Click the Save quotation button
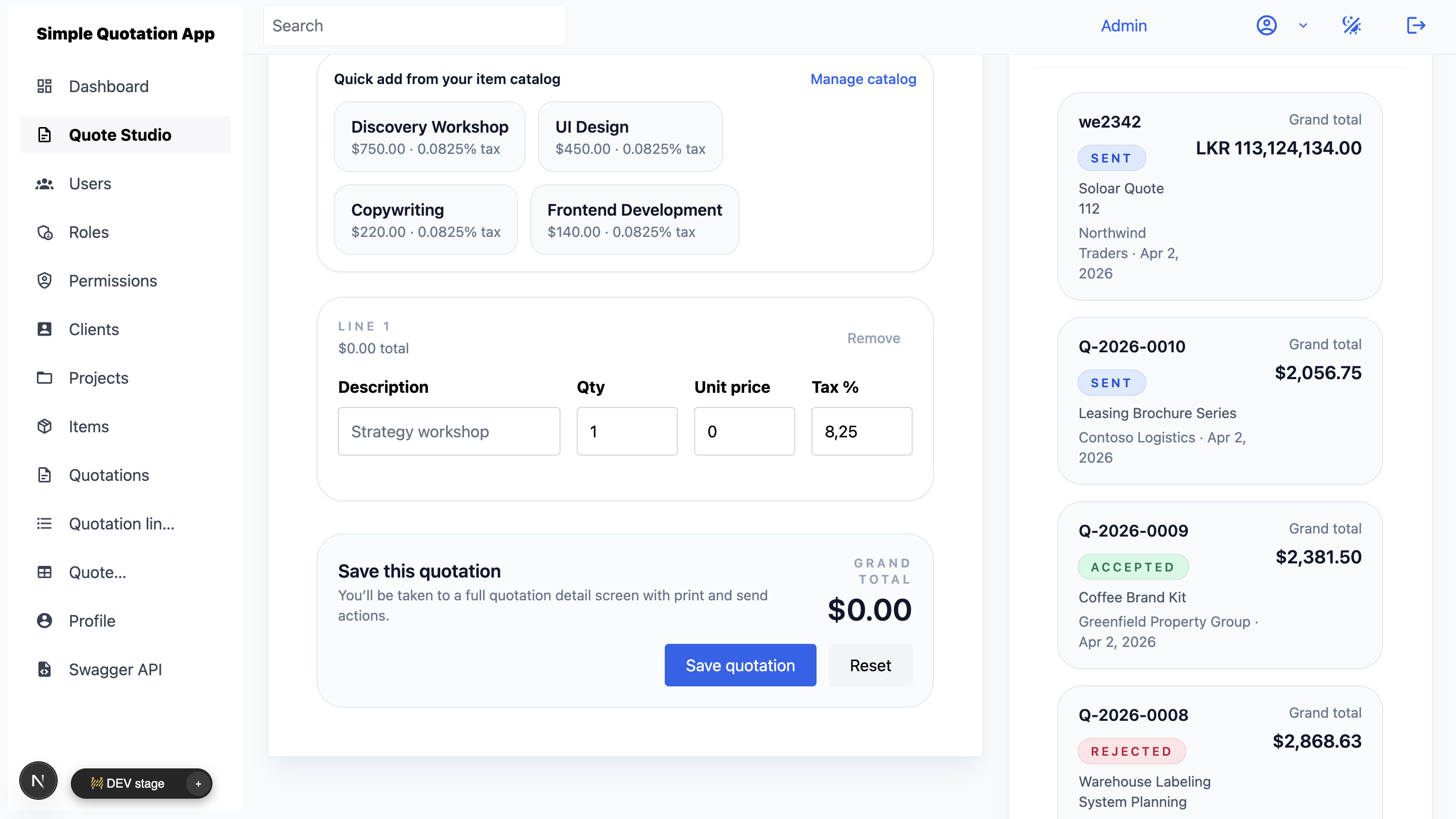 click(x=741, y=665)
